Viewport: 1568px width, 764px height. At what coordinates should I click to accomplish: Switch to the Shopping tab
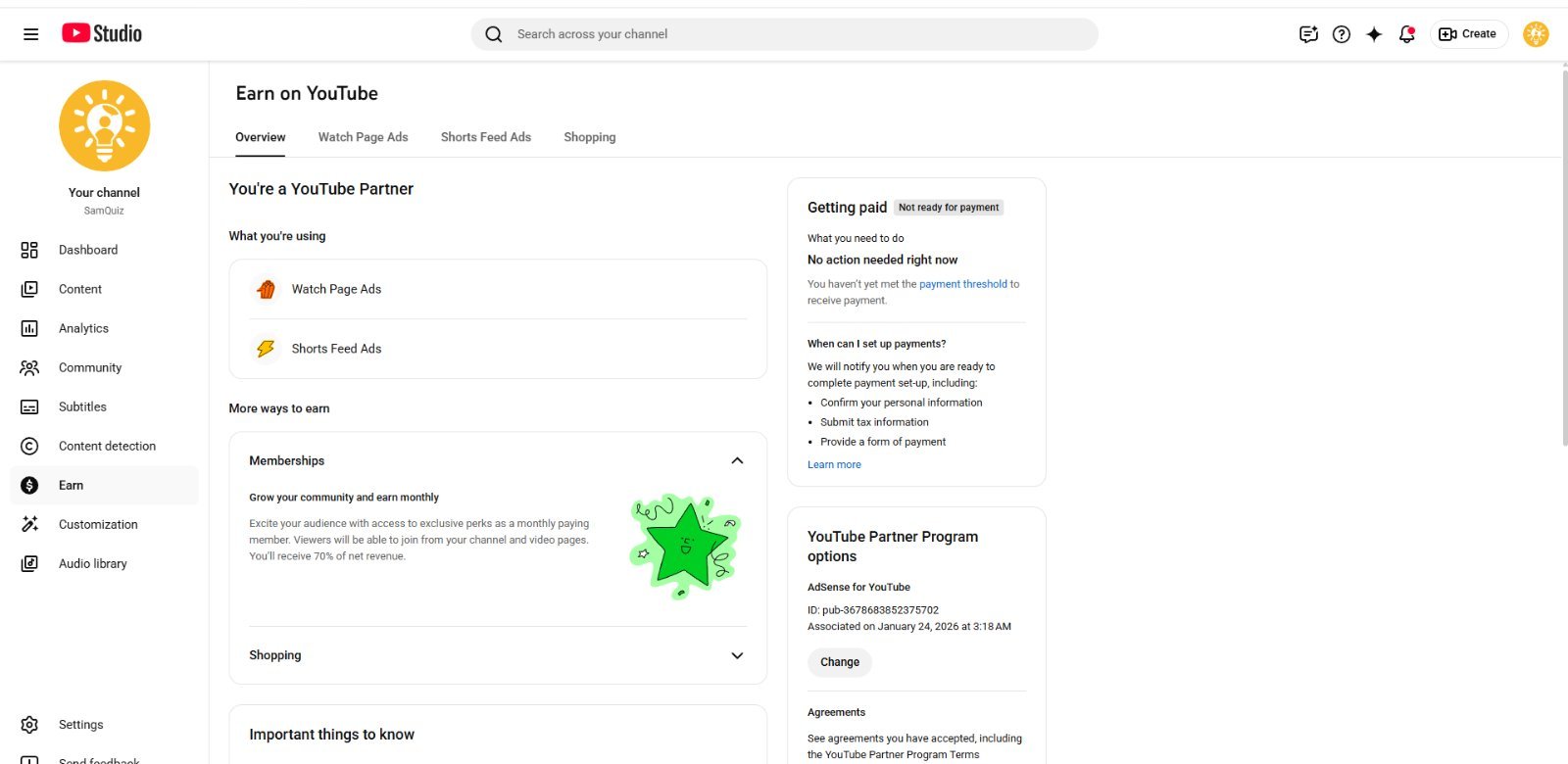point(589,137)
